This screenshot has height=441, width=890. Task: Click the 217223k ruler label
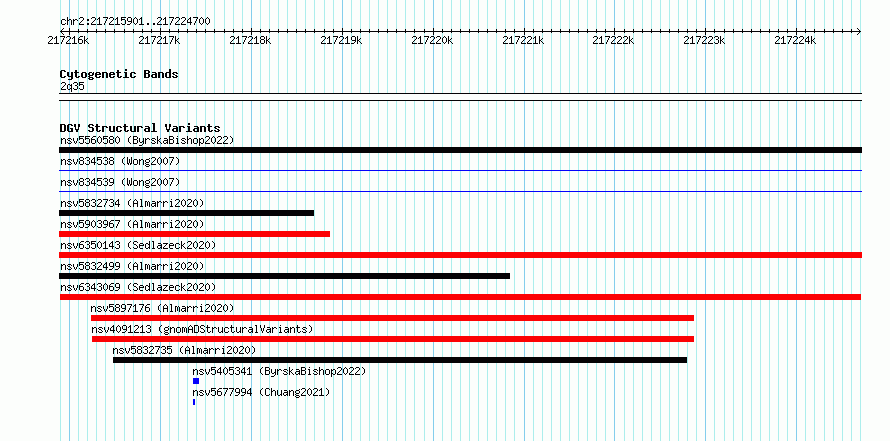704,40
